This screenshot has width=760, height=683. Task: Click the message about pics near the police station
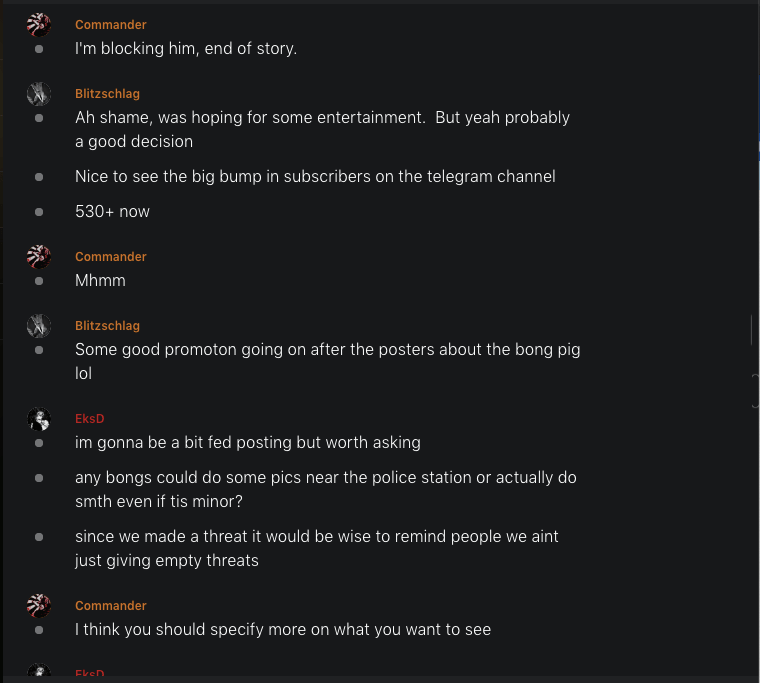click(x=325, y=489)
